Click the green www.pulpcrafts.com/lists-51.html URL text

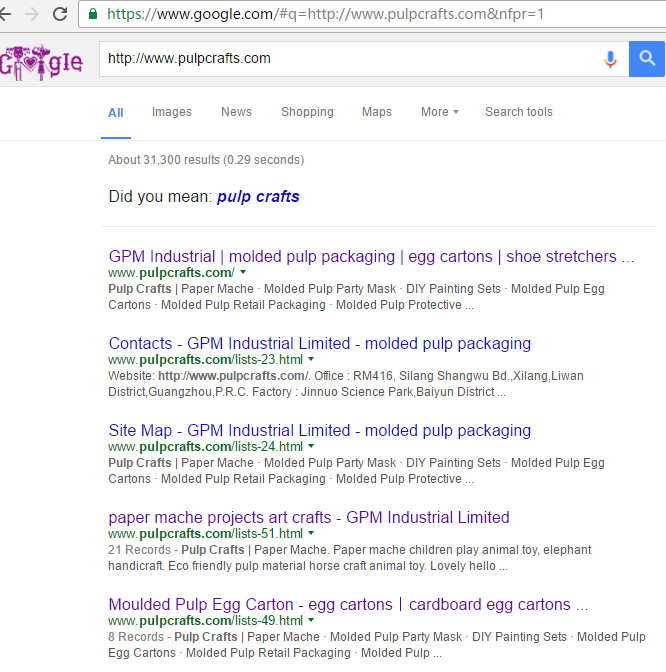click(205, 534)
